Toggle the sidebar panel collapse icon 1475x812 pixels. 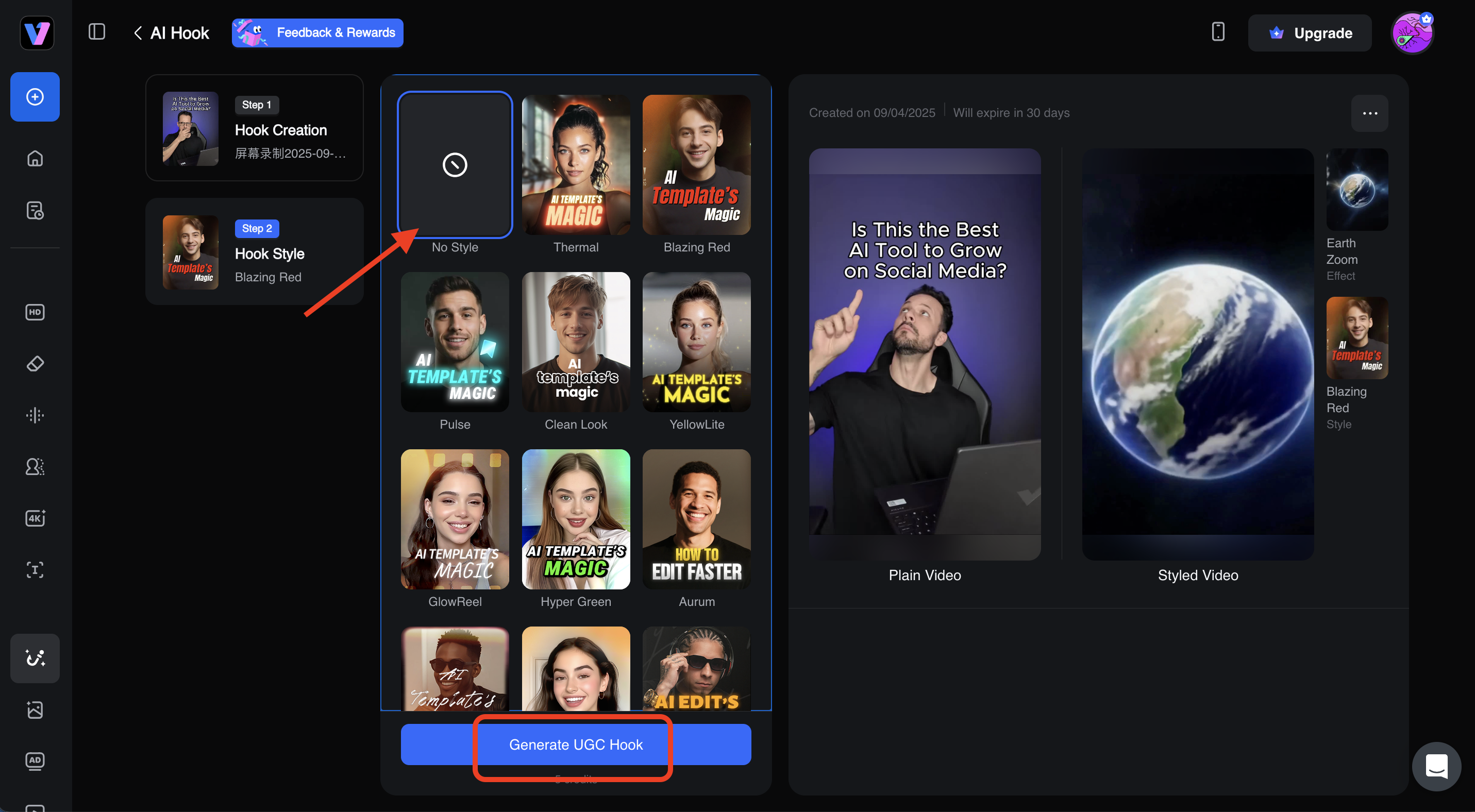(97, 32)
